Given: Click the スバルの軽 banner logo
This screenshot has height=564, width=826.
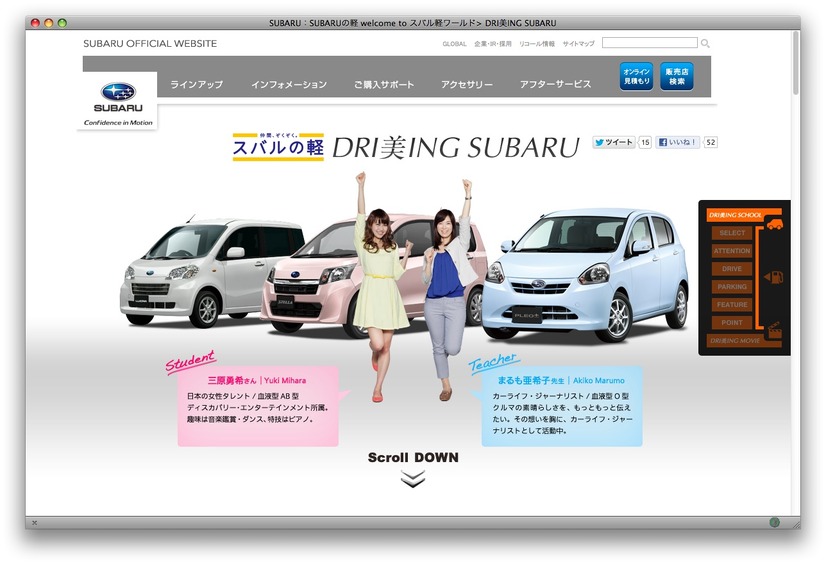Looking at the screenshot, I should point(278,147).
